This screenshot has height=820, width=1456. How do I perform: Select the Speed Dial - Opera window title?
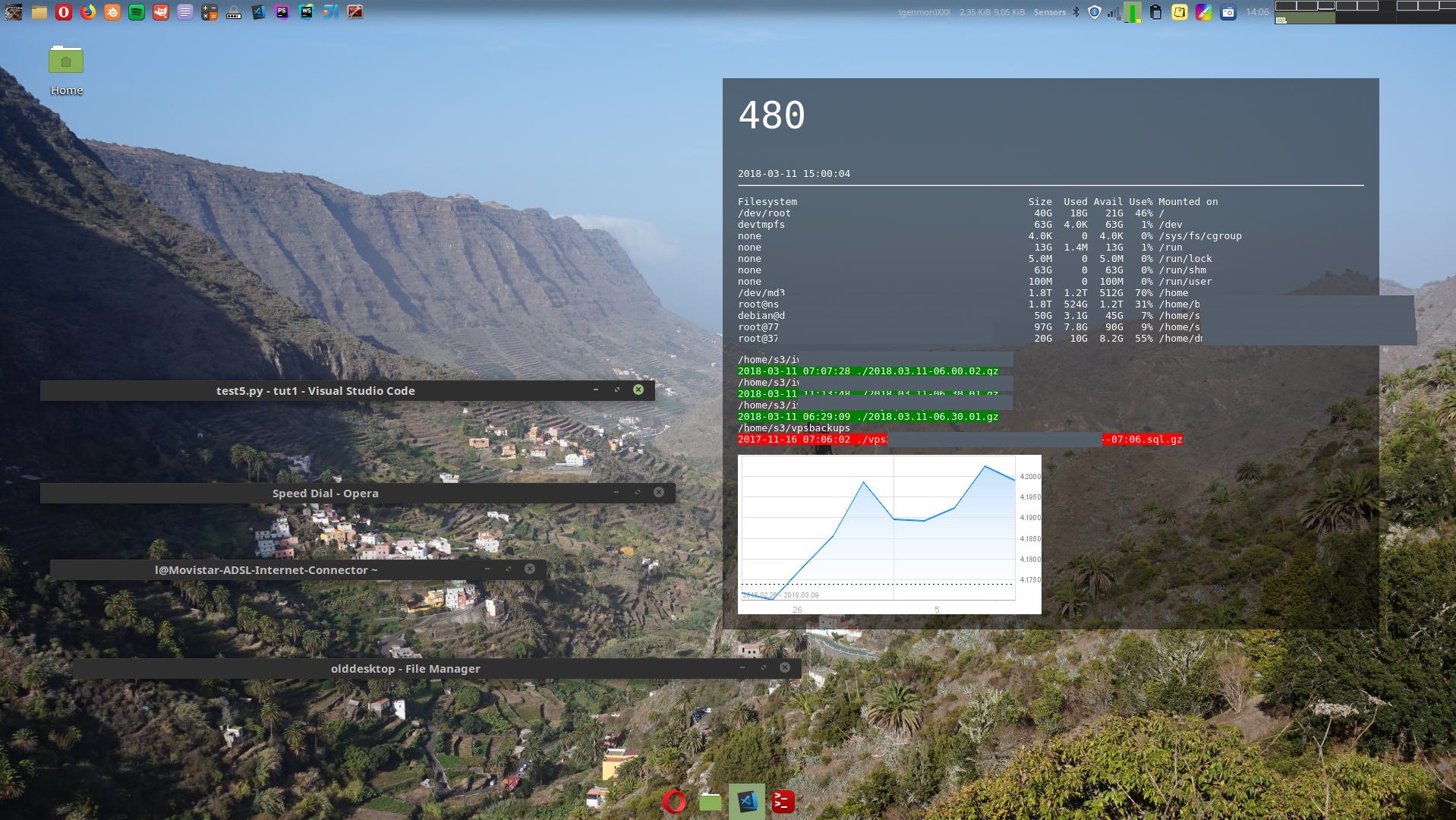pyautogui.click(x=325, y=494)
